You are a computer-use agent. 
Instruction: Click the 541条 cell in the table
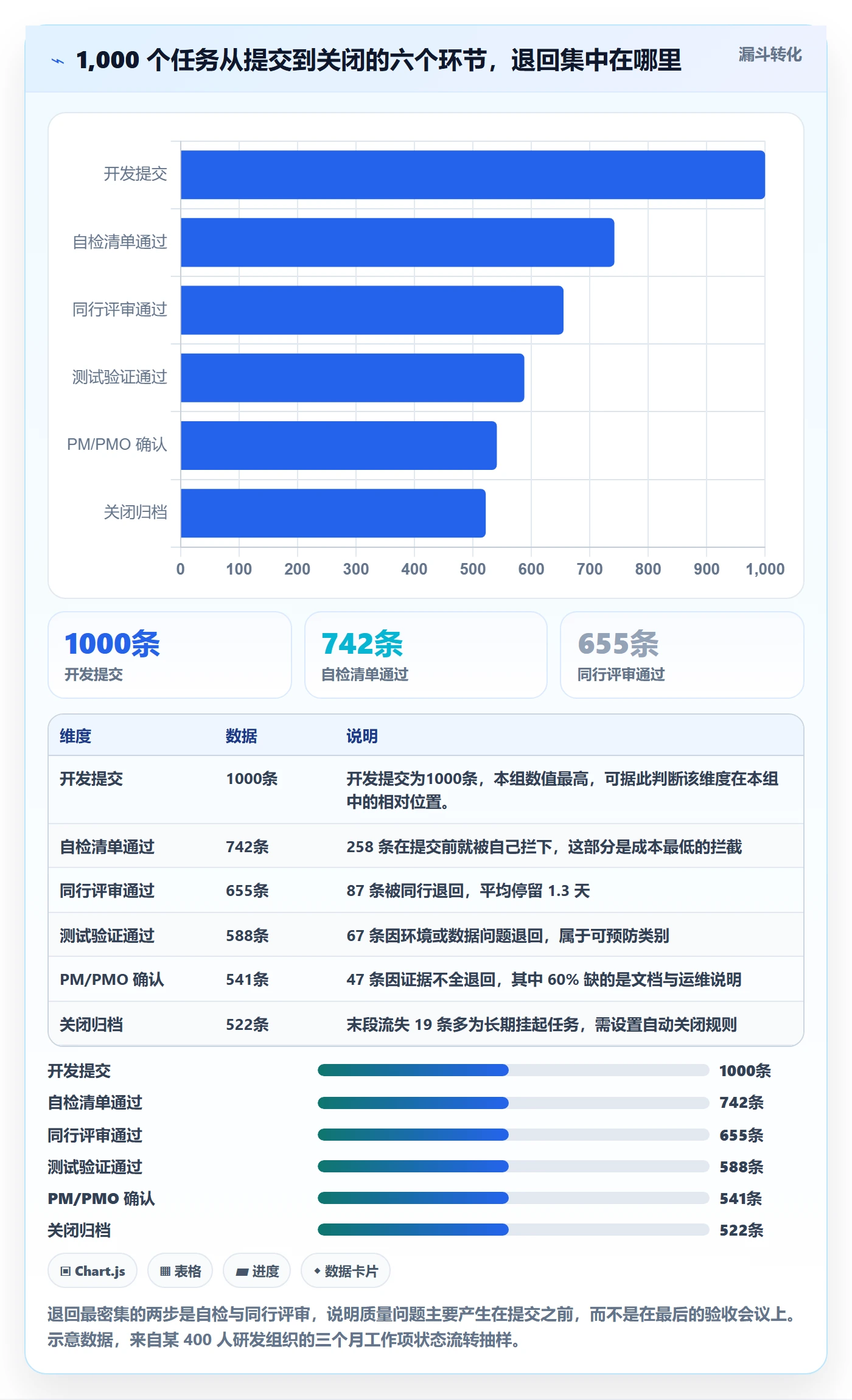(x=248, y=979)
